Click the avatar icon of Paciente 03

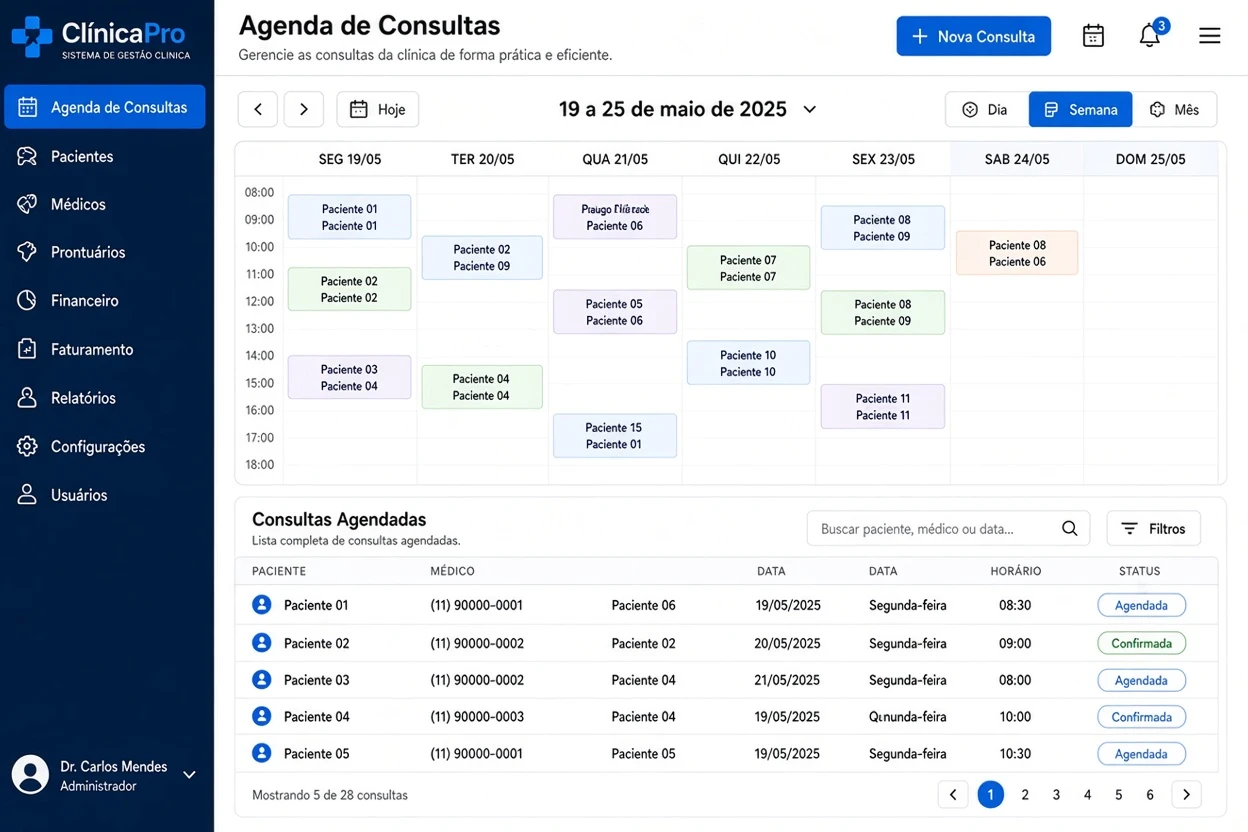tap(261, 680)
